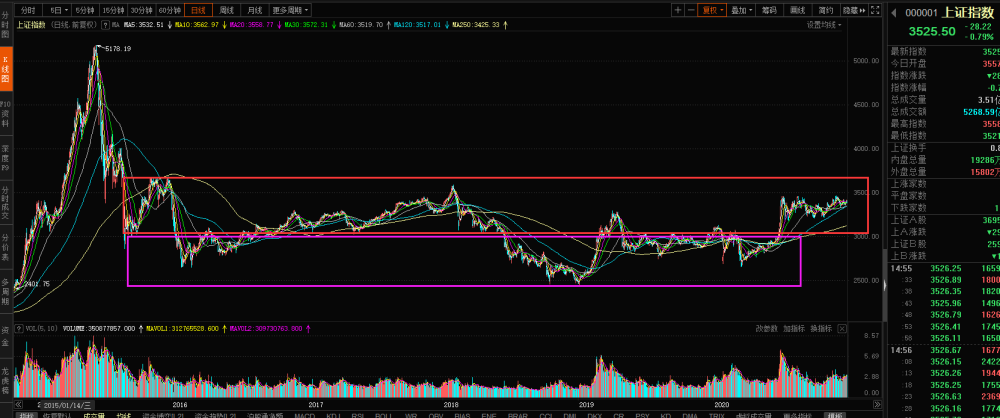Select RSI indicator tab
Screen dimensions: 1000x418
[358, 416]
